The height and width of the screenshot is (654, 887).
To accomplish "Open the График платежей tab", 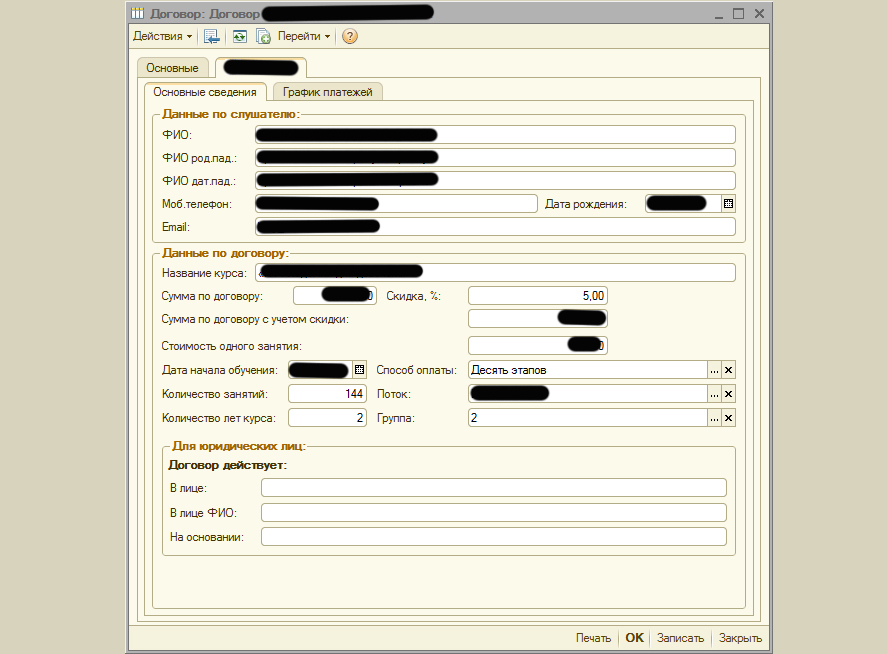I will 327,92.
